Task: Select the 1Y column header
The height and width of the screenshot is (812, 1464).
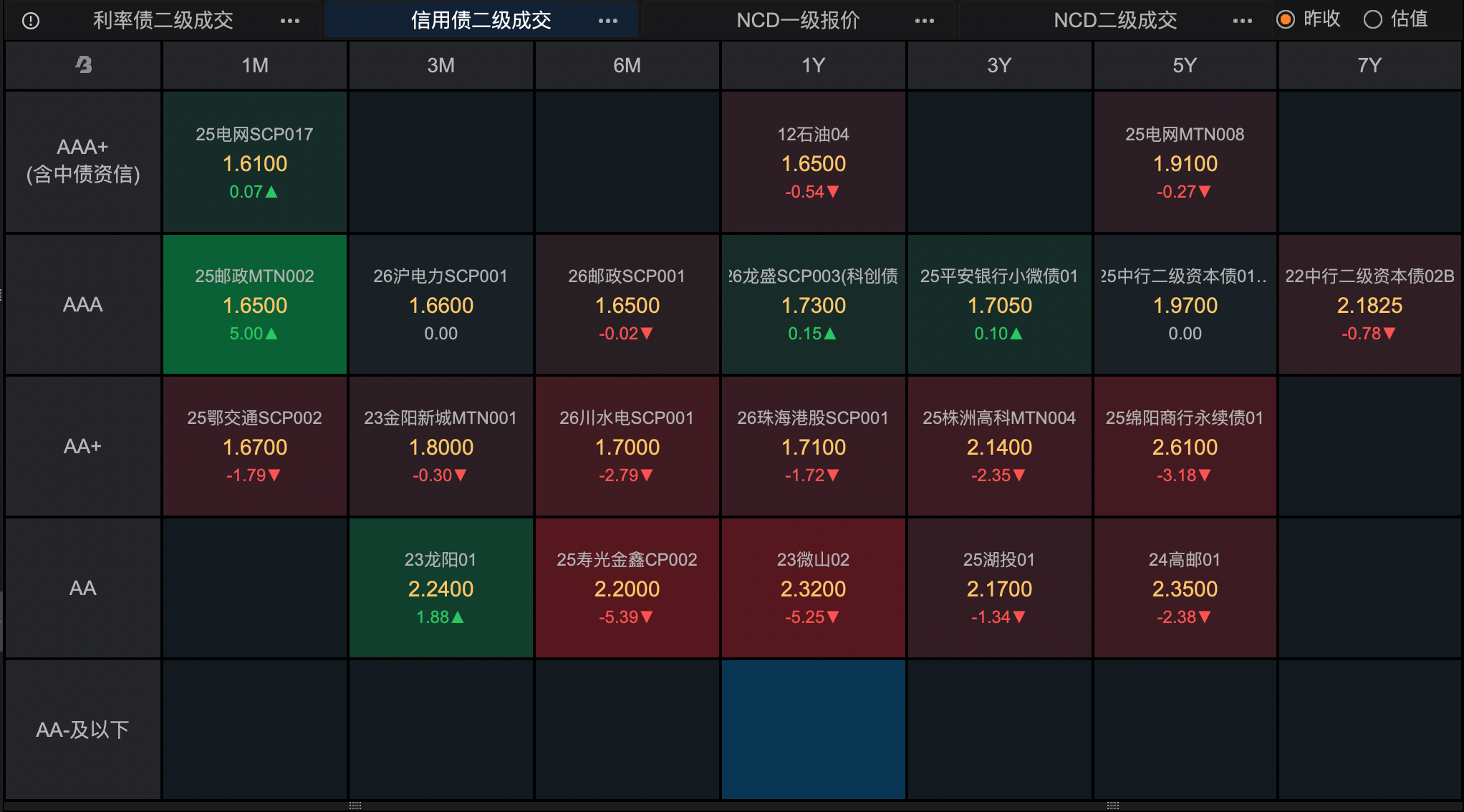Action: tap(813, 65)
